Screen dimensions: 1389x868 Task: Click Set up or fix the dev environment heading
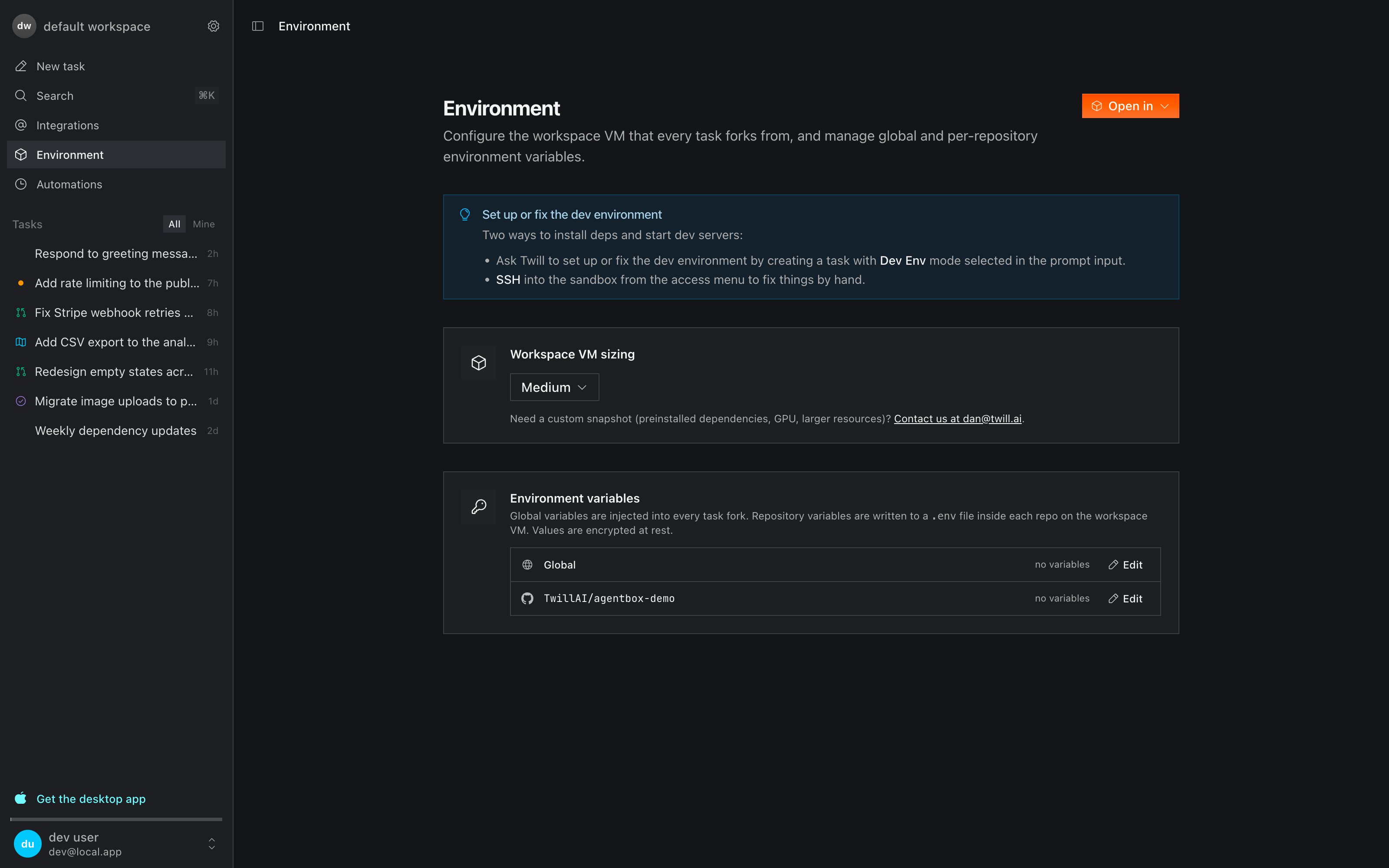[572, 214]
